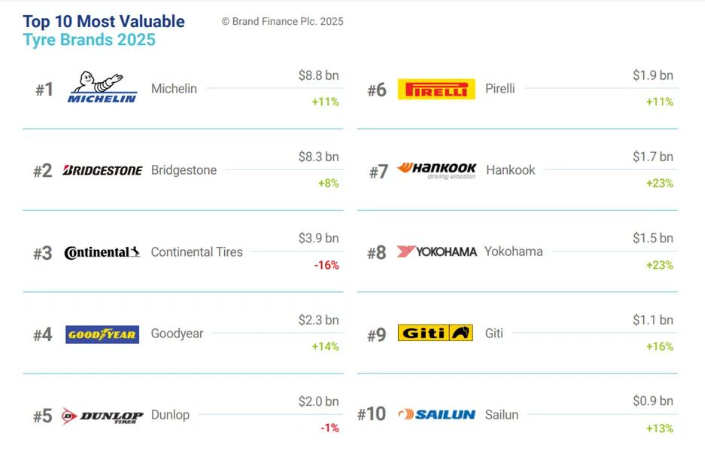
Task: Select the yellow Pirelli logo
Action: (436, 89)
